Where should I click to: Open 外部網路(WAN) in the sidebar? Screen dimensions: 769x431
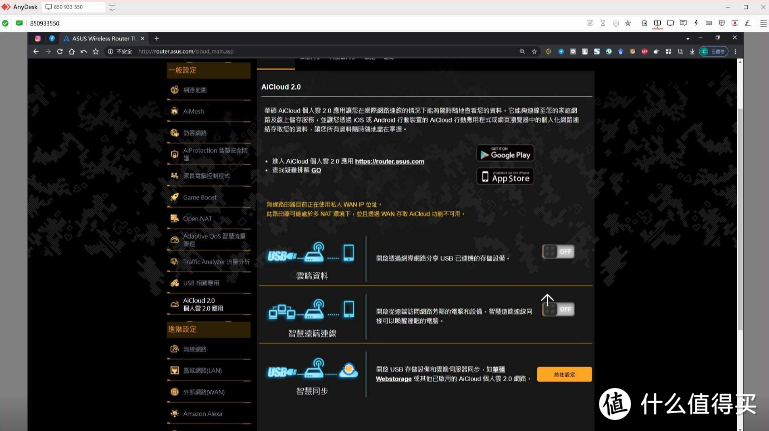point(208,392)
